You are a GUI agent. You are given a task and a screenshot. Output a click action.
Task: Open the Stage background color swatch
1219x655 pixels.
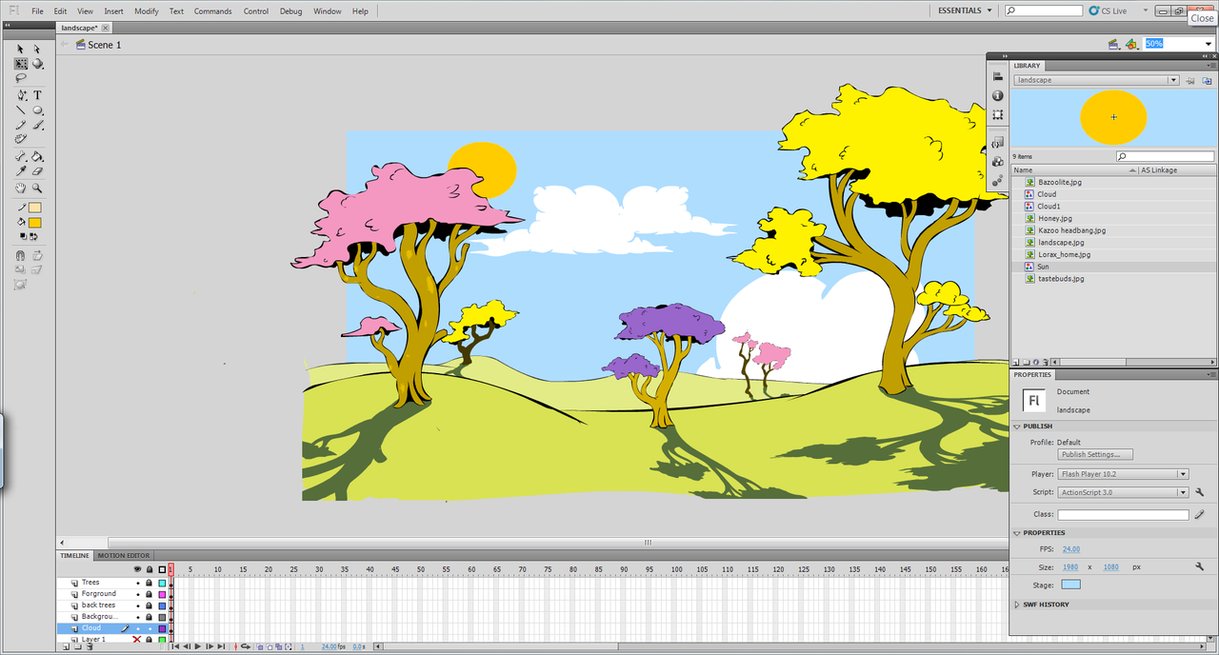[1071, 584]
